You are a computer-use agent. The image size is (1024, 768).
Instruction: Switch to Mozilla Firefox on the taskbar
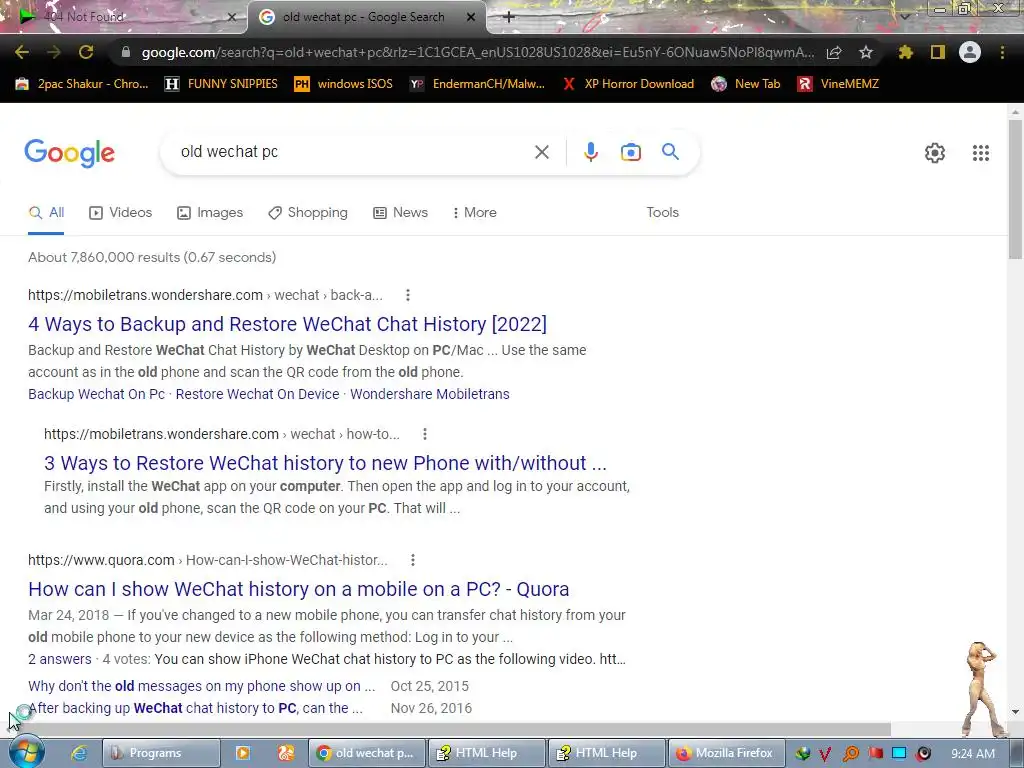click(725, 753)
